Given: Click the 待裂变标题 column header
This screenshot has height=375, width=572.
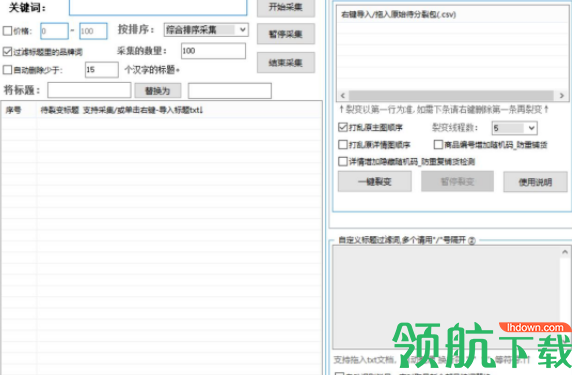Looking at the screenshot, I should (179, 110).
